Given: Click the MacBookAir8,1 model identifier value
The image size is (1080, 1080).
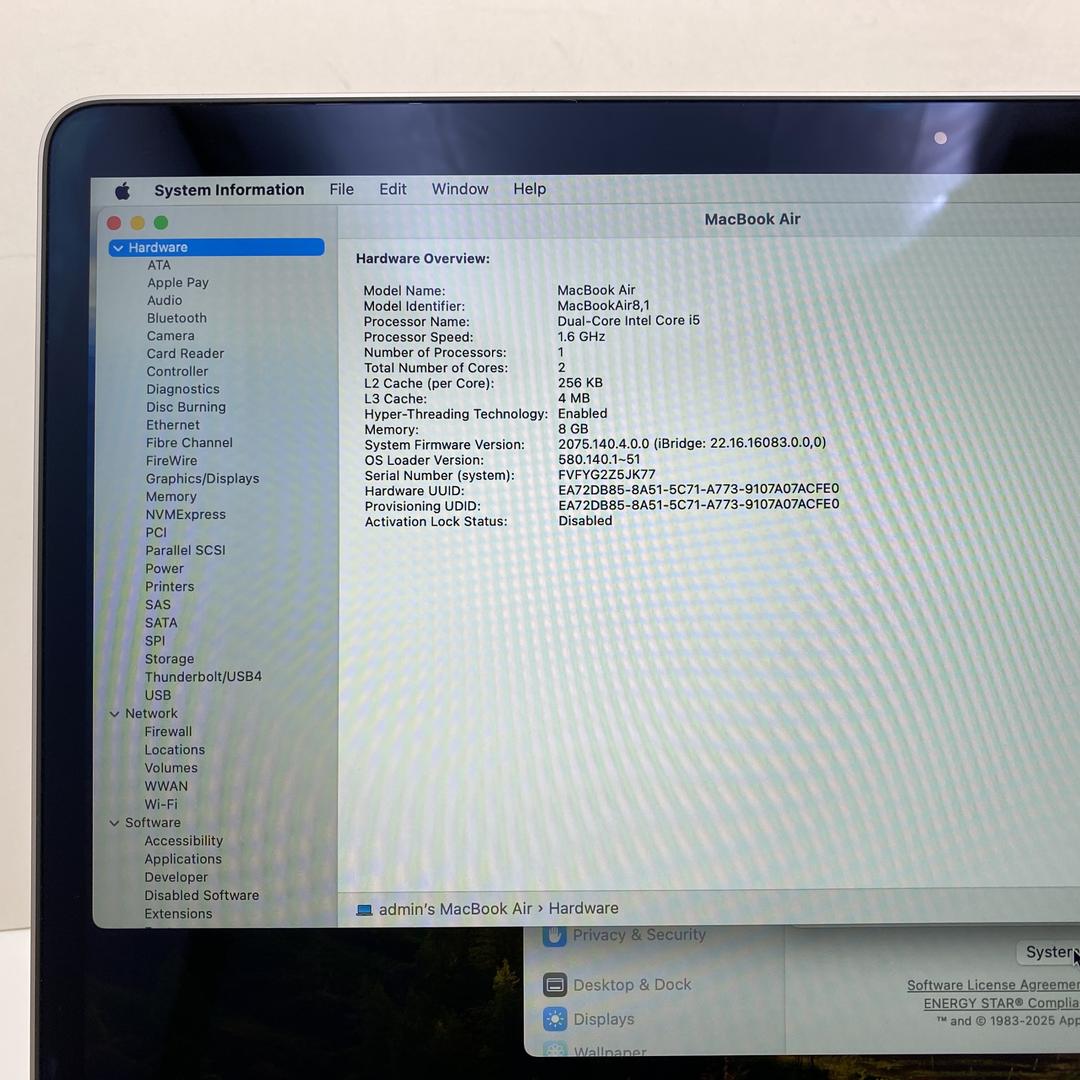Looking at the screenshot, I should (603, 305).
